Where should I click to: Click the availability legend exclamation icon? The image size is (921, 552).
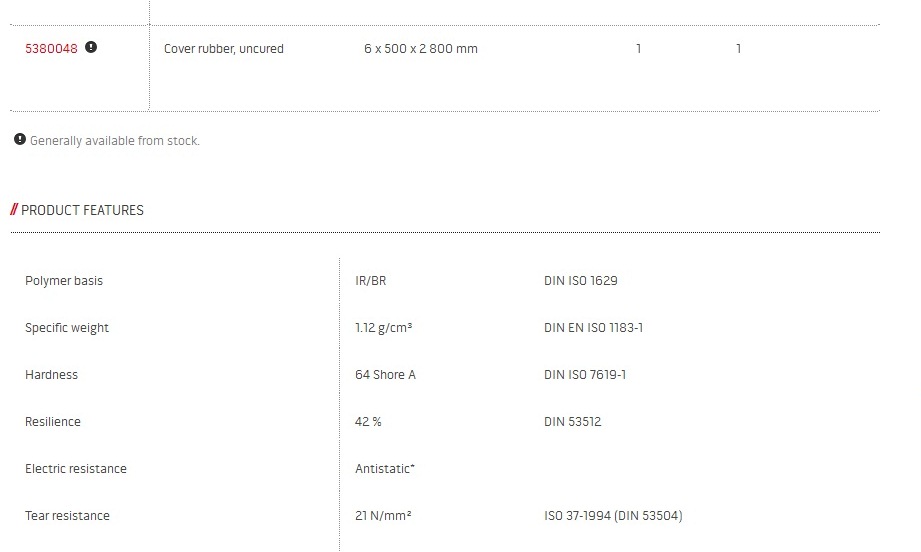coord(20,140)
